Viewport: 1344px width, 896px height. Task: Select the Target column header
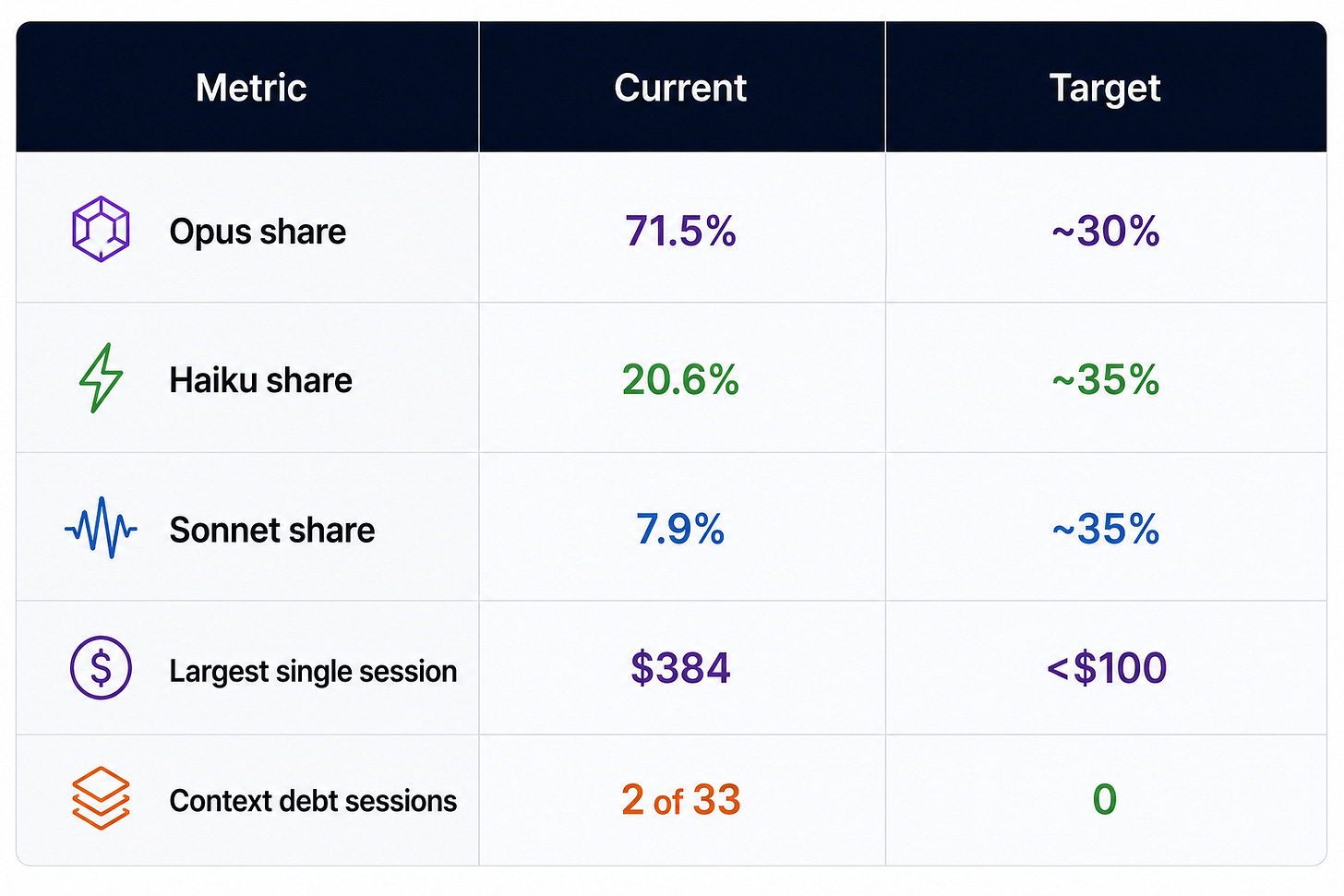1105,89
